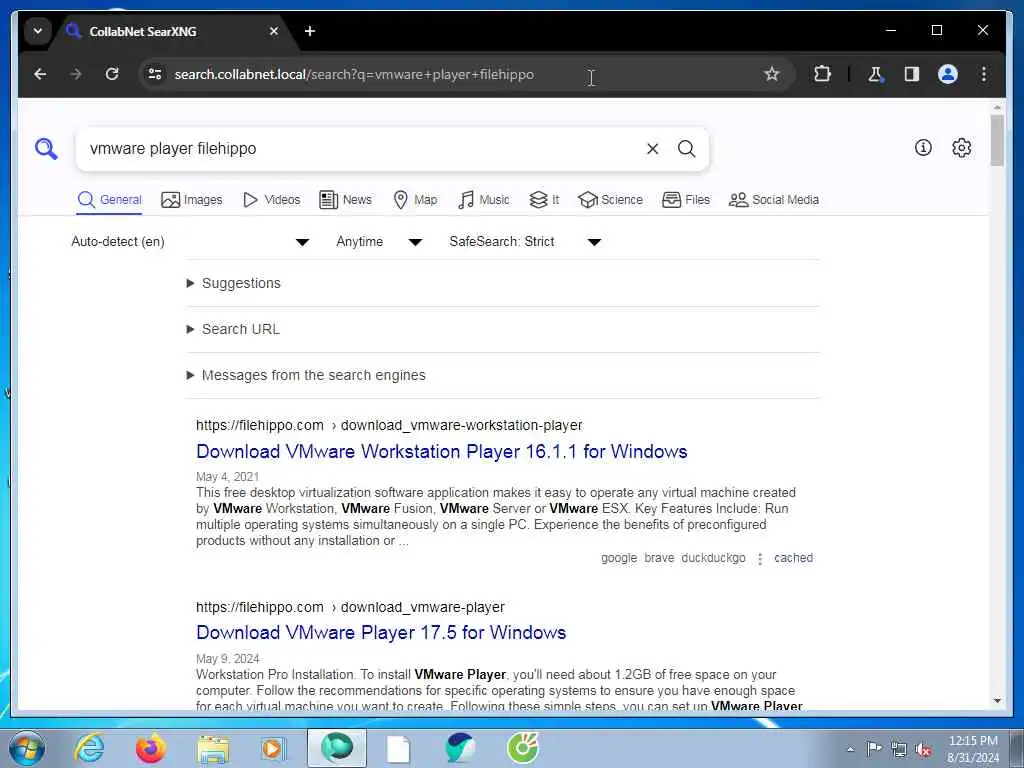Open Download VMware Workstation Player 16.1.1 link

(441, 451)
